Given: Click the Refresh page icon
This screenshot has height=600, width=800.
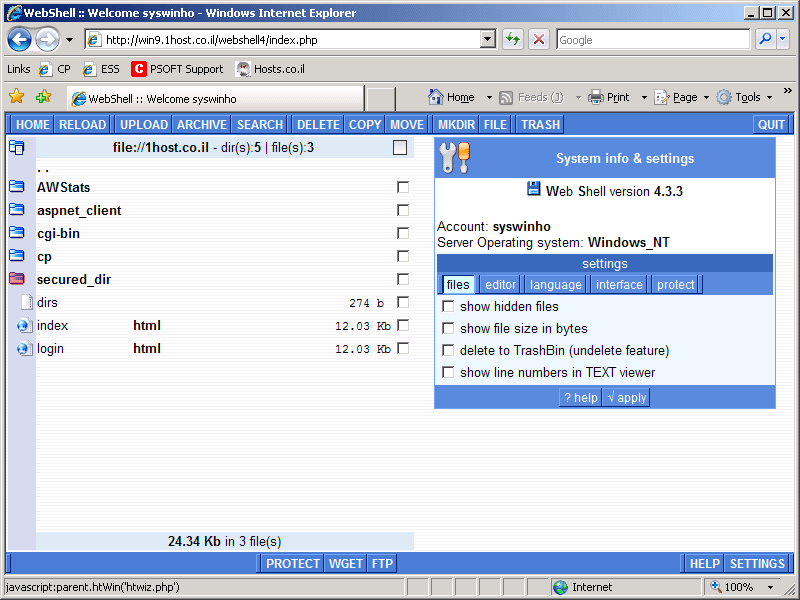Looking at the screenshot, I should pos(512,40).
